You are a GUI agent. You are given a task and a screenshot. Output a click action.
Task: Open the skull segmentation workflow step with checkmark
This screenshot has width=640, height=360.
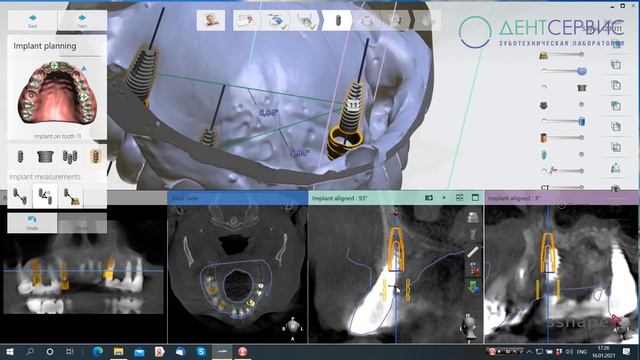[306, 20]
